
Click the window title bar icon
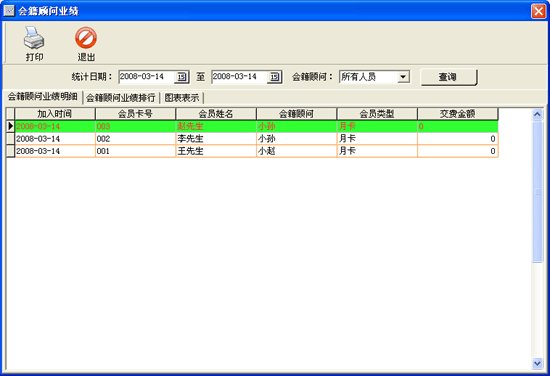pyautogui.click(x=9, y=11)
